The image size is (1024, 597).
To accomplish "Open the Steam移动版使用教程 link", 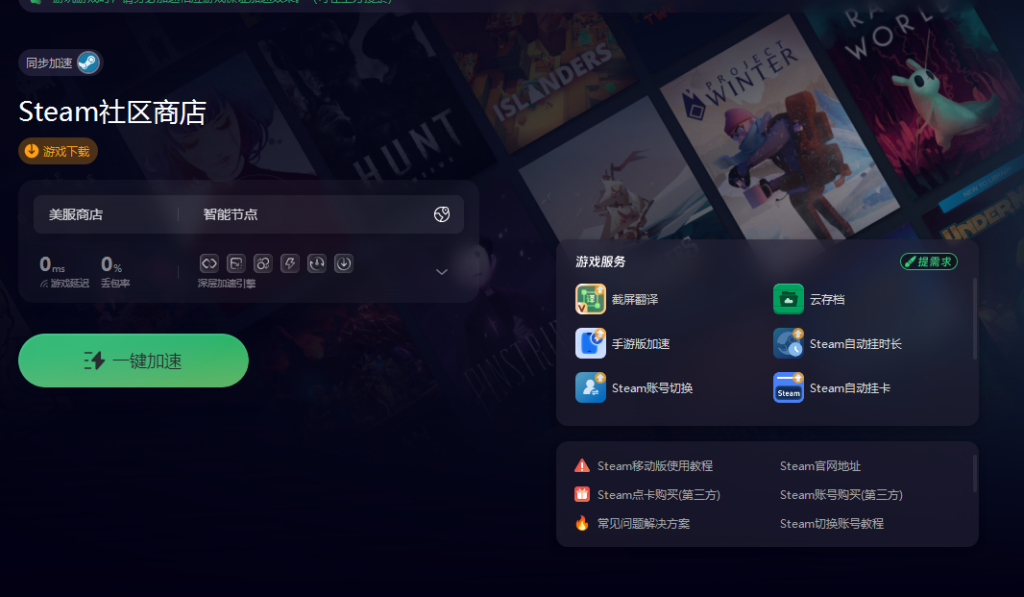I will [655, 466].
